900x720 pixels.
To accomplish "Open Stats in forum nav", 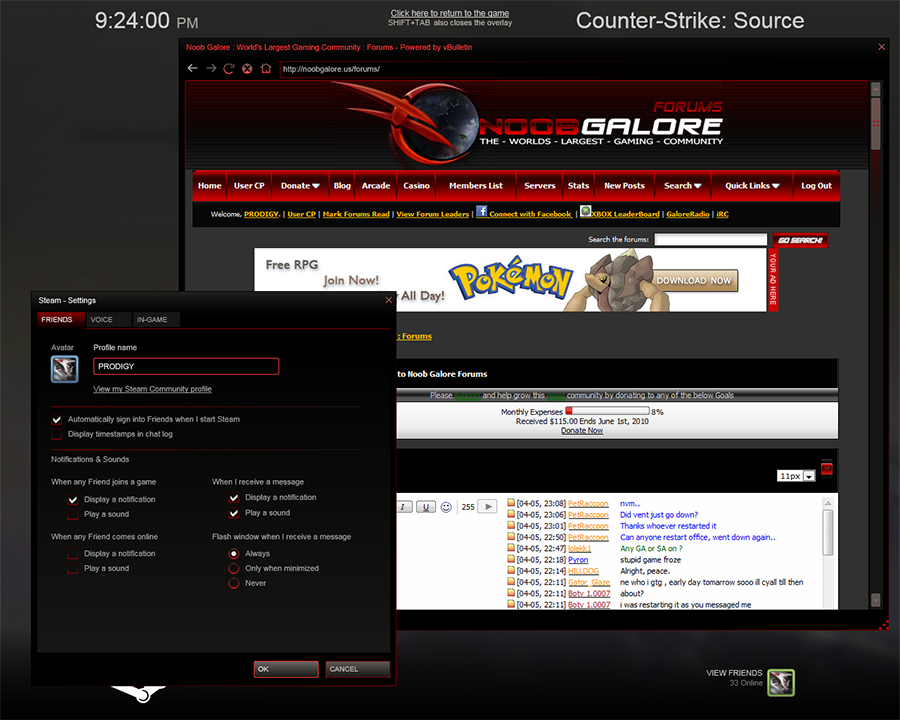I will click(x=579, y=185).
